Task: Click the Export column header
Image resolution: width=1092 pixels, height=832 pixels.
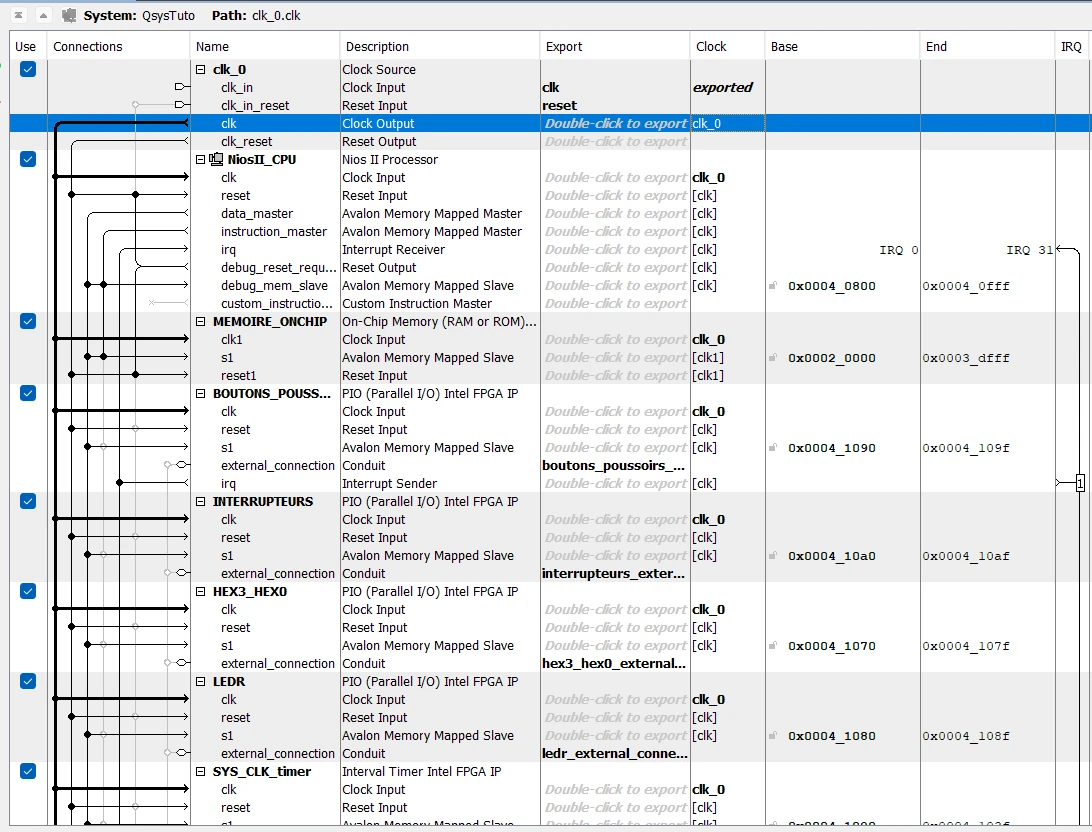Action: coord(615,47)
